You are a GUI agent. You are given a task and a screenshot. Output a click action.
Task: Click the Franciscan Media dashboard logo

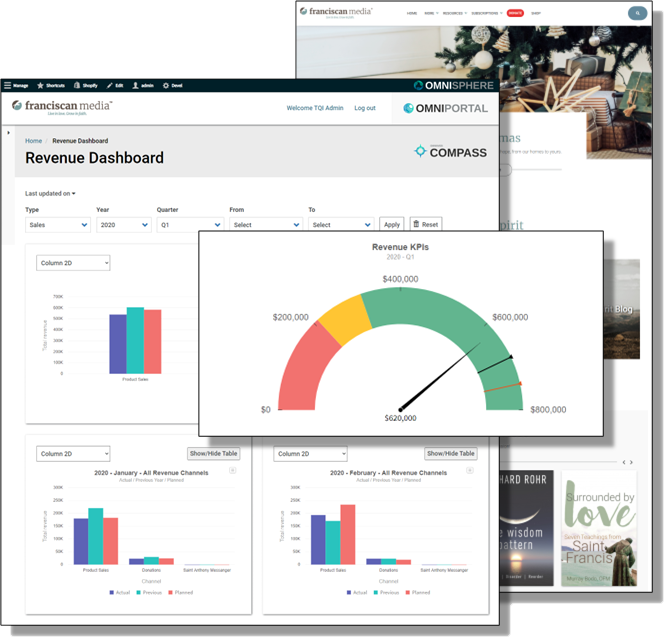pos(62,107)
